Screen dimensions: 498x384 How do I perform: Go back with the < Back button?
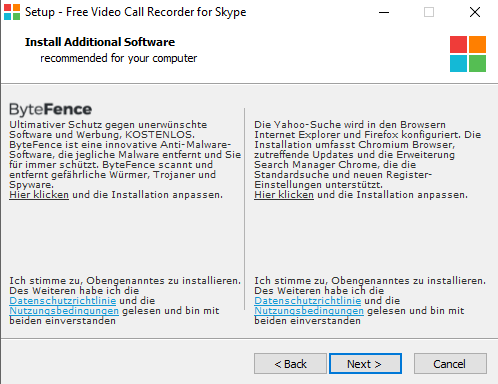(290, 364)
